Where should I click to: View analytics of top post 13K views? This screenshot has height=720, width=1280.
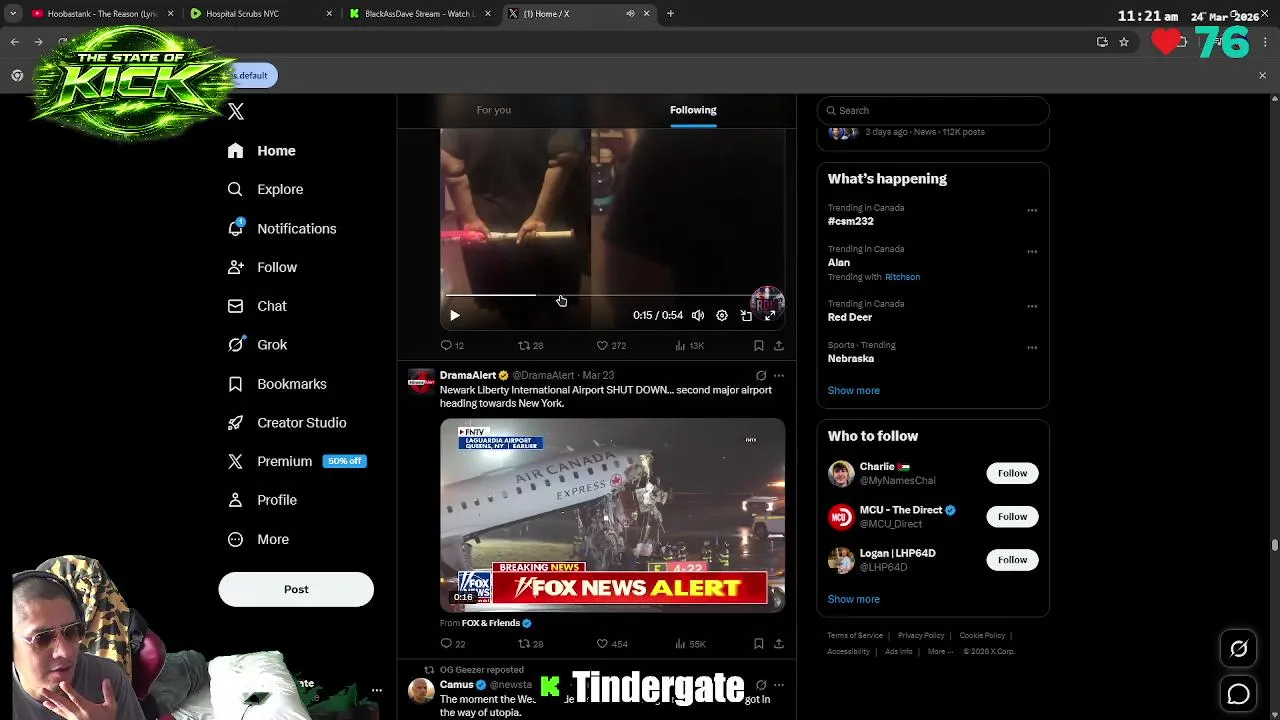click(x=690, y=345)
